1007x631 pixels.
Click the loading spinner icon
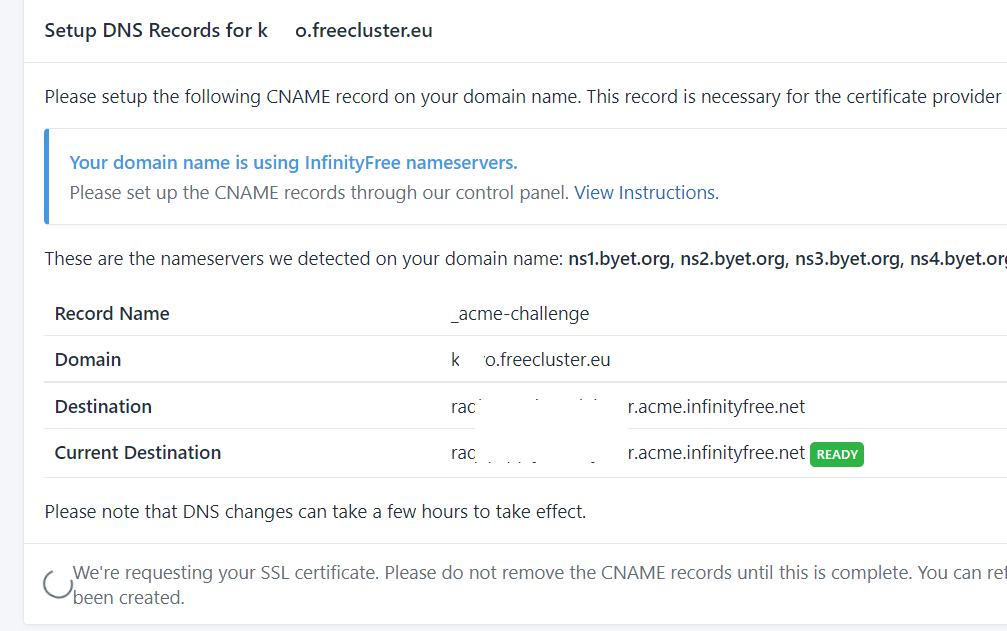pos(58,584)
